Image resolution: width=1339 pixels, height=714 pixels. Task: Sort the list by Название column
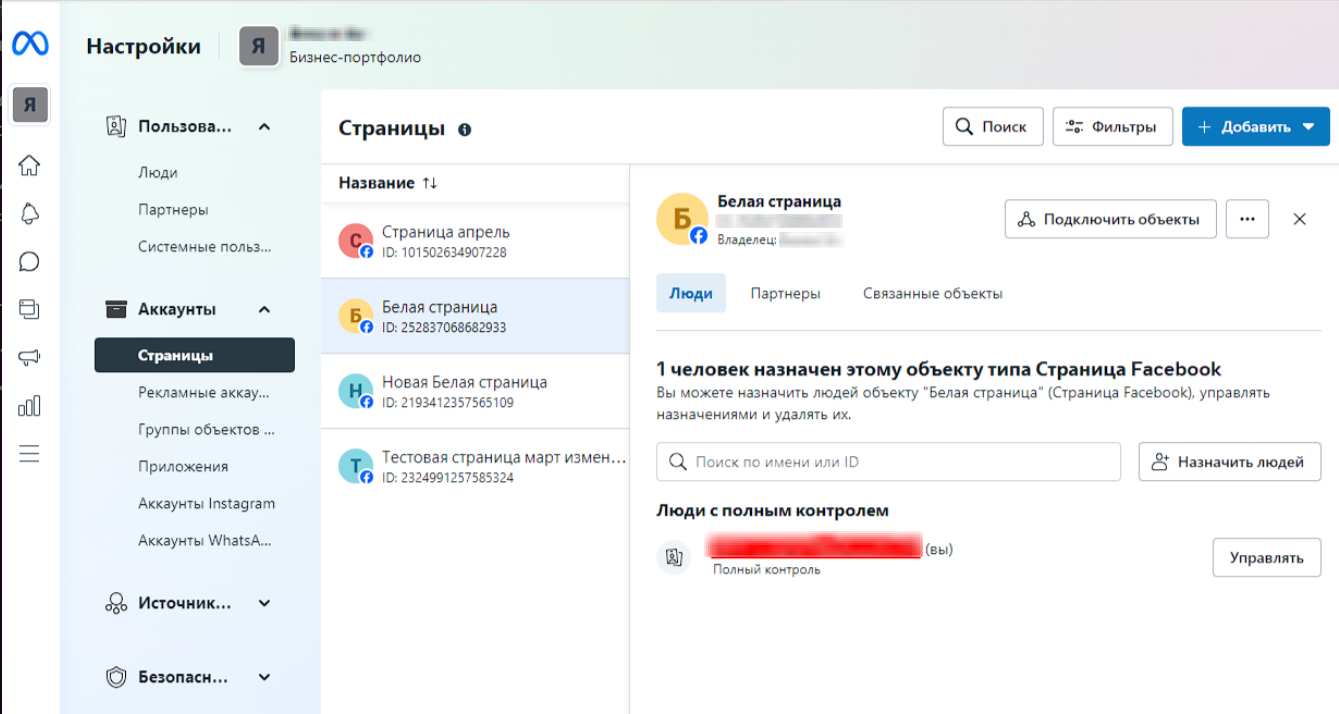tap(388, 183)
